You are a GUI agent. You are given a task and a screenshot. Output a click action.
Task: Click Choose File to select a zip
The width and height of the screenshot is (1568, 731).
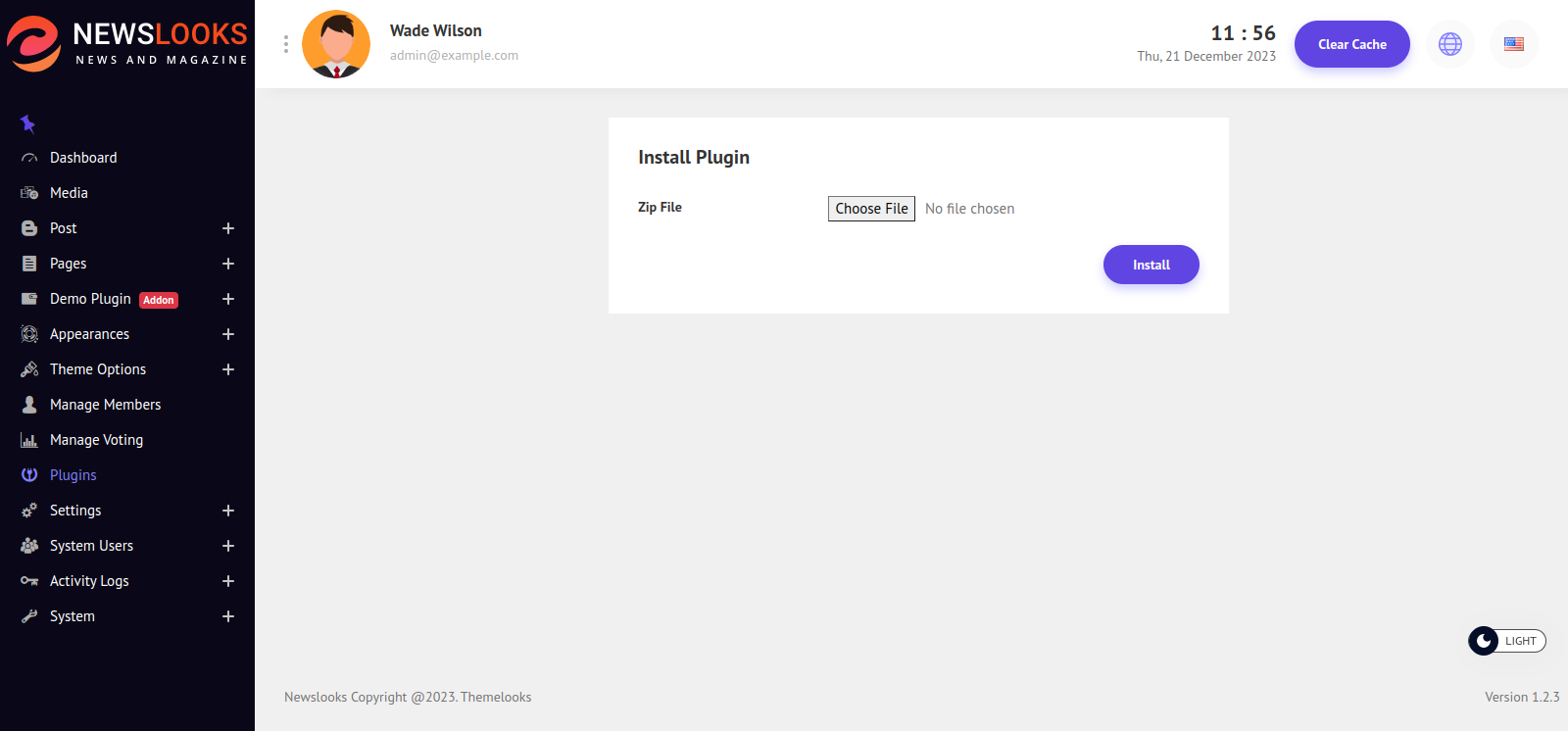tap(871, 209)
